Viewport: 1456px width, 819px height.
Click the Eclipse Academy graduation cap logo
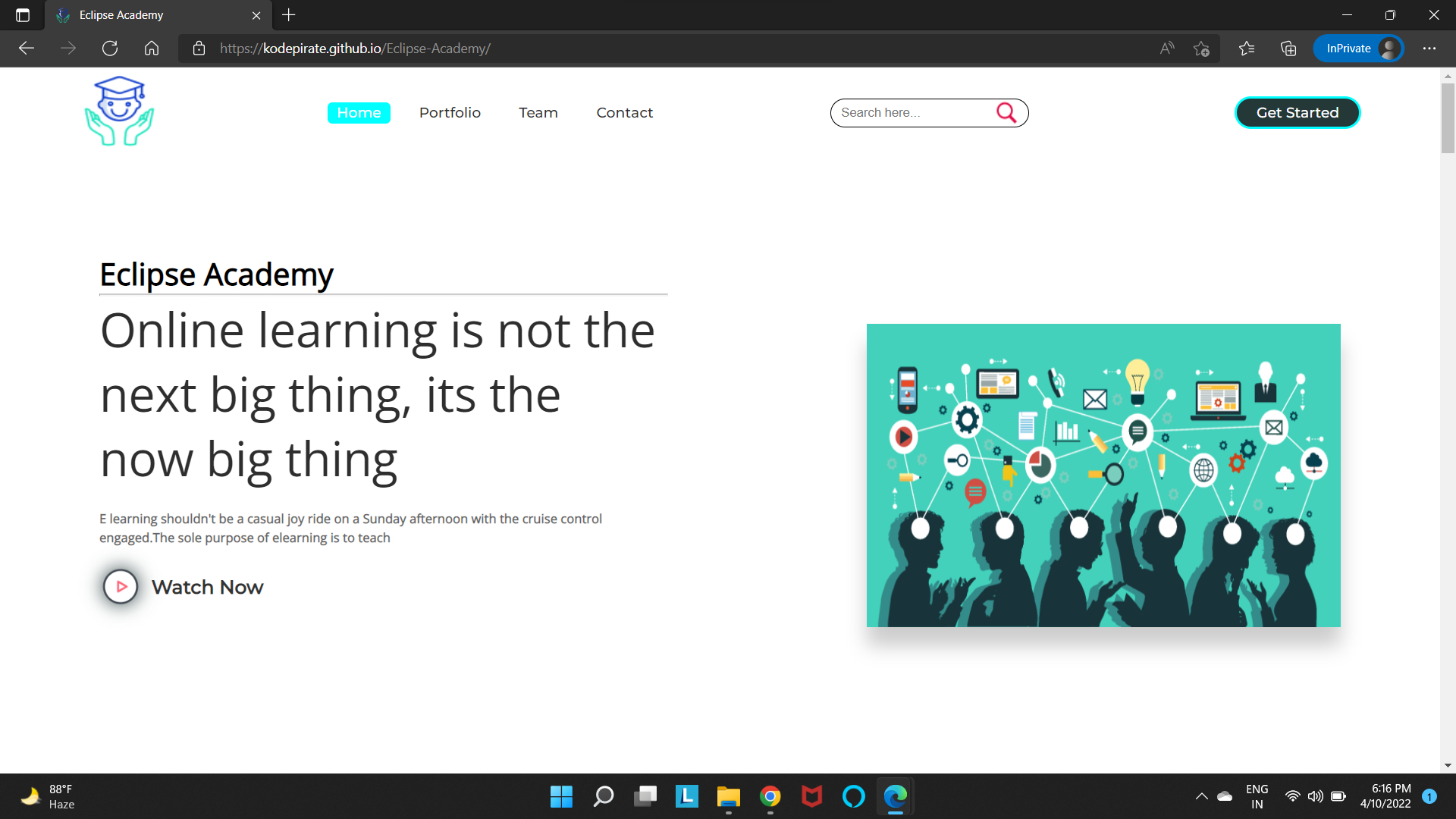[118, 110]
